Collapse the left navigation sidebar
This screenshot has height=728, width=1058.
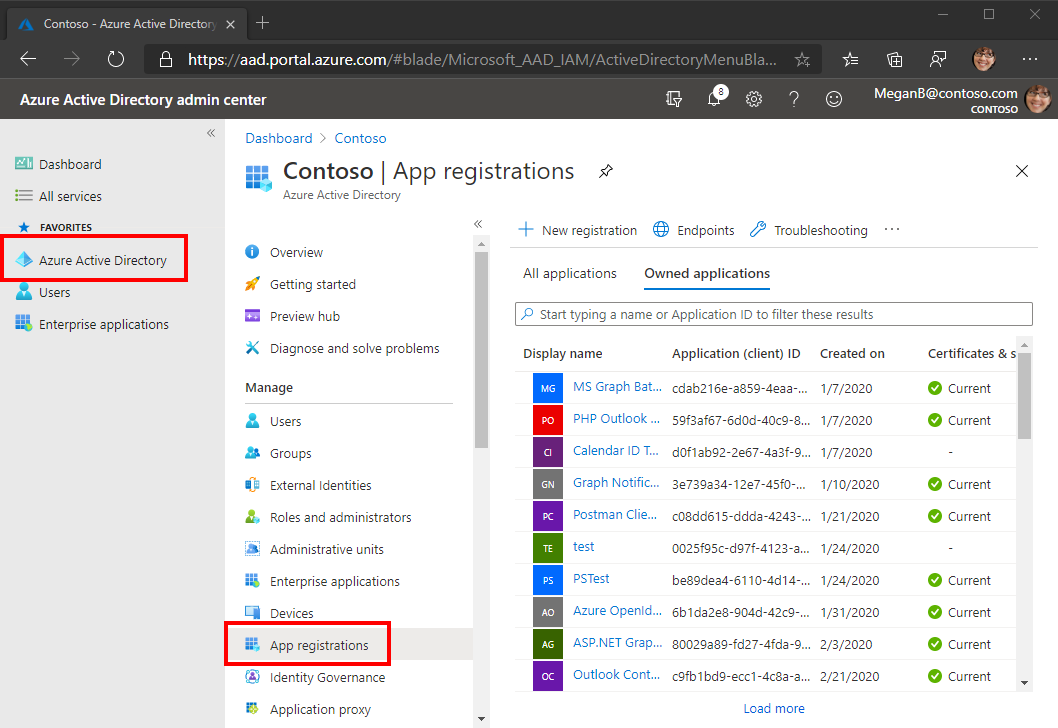[x=211, y=133]
